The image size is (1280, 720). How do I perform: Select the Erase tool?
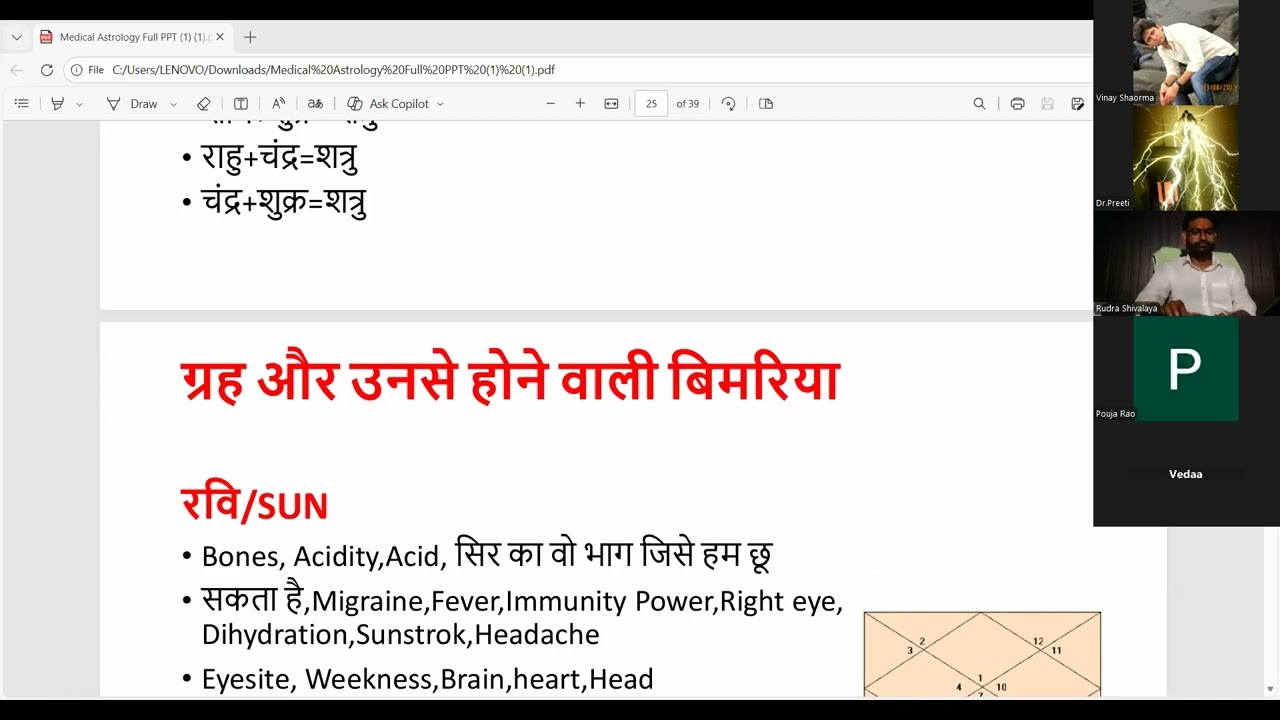204,104
